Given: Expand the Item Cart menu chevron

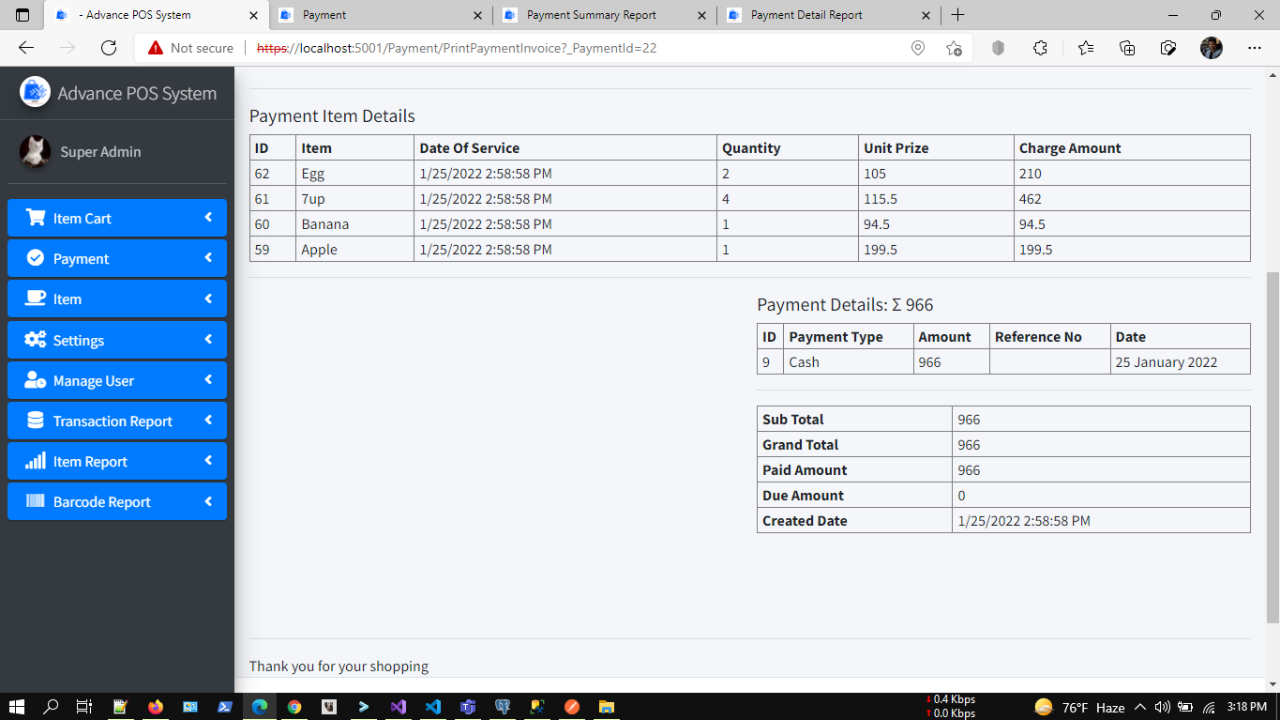Looking at the screenshot, I should (x=208, y=218).
